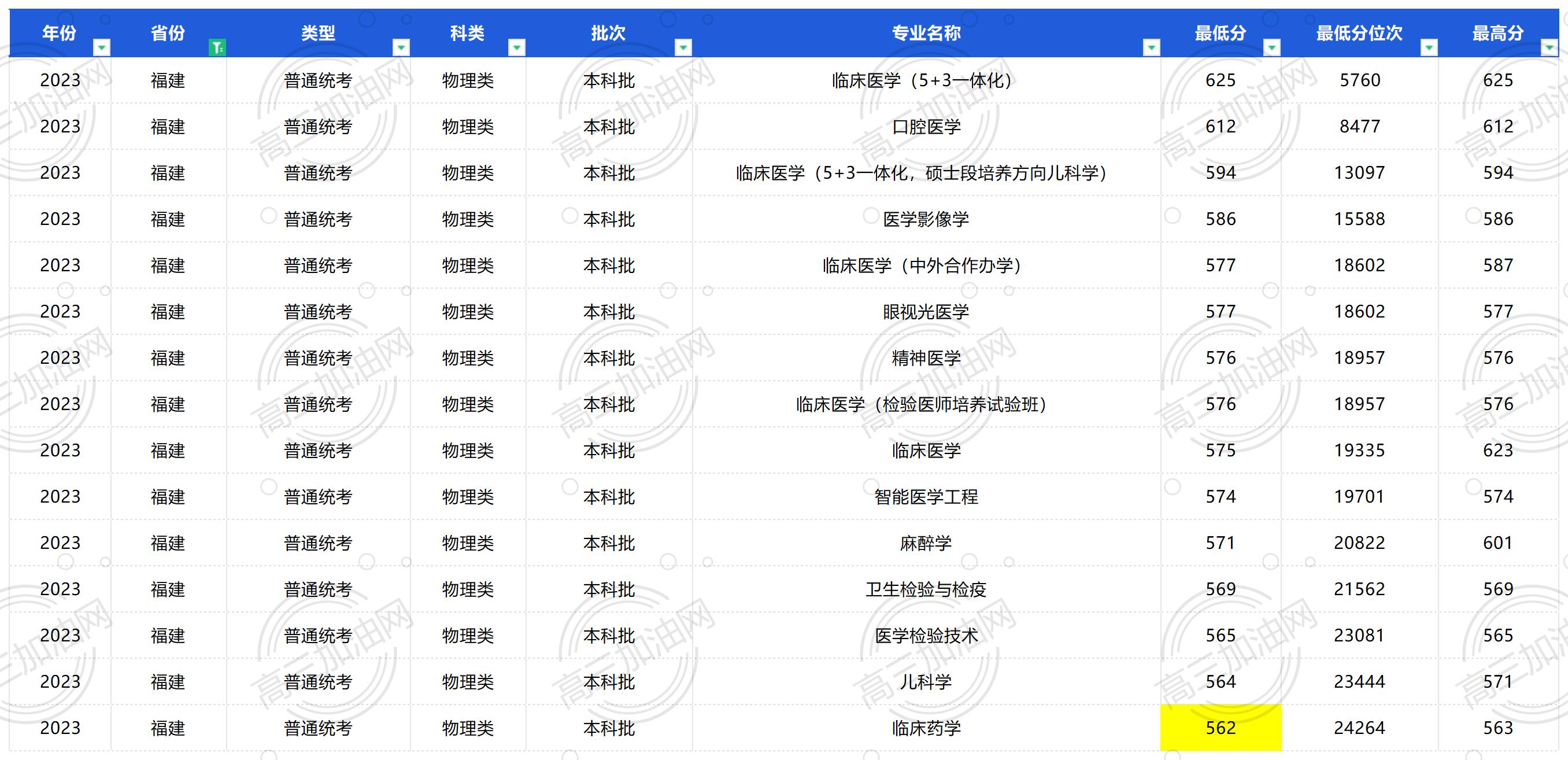Image resolution: width=1568 pixels, height=760 pixels.
Task: Select the rank cell 23081
Action: click(1360, 636)
